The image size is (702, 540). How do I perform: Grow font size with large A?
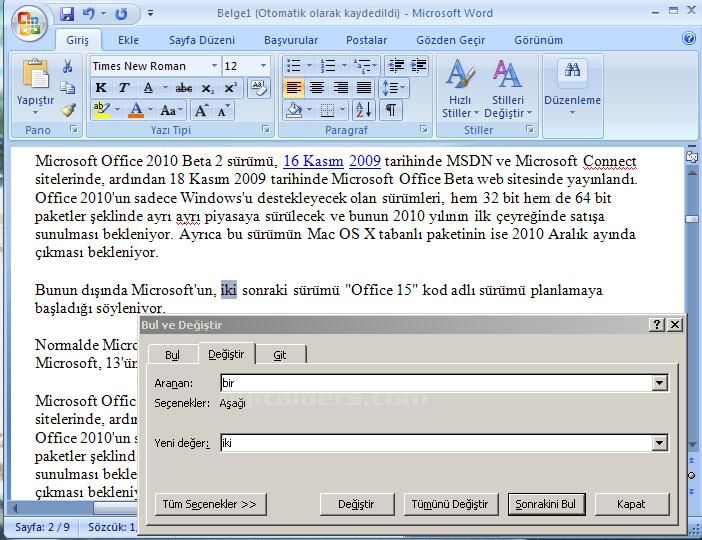click(x=201, y=110)
